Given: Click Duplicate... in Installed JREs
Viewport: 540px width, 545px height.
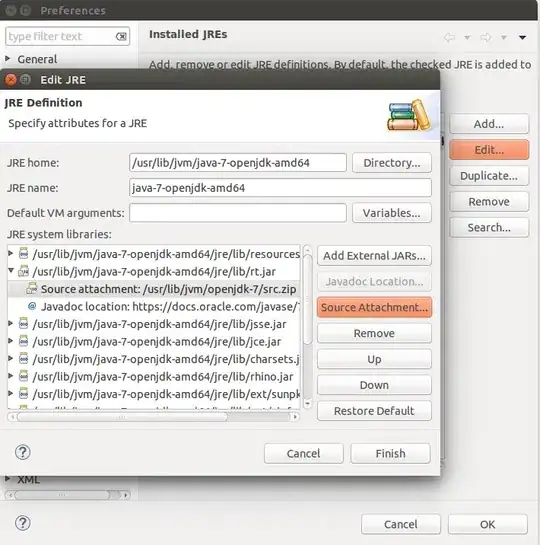Looking at the screenshot, I should click(489, 176).
